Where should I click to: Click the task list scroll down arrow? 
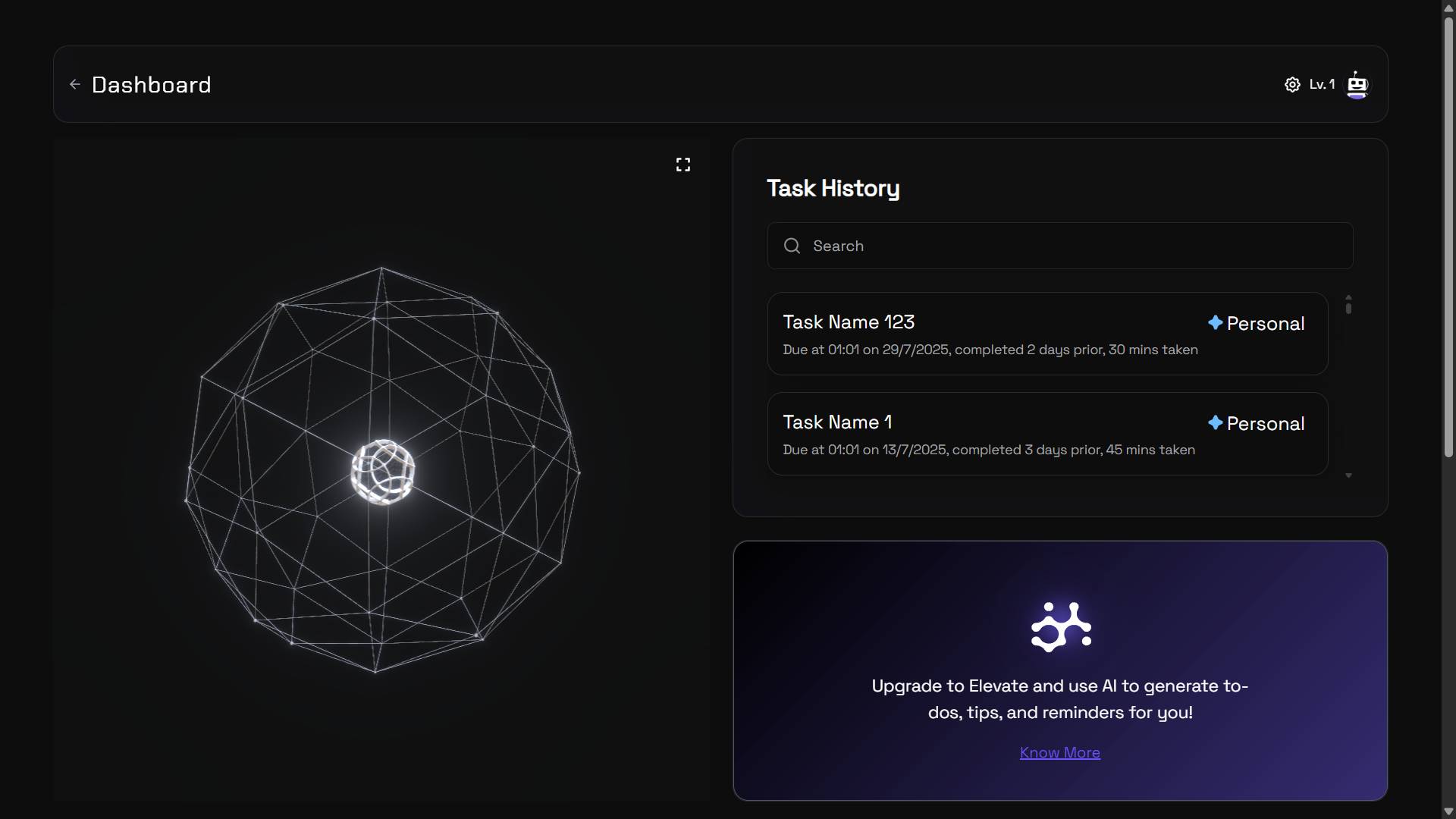click(1348, 475)
